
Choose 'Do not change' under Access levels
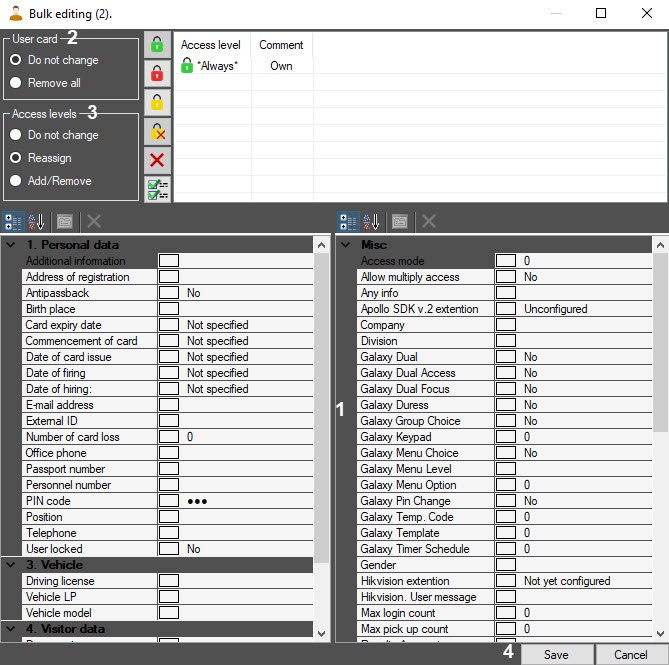tap(16, 135)
